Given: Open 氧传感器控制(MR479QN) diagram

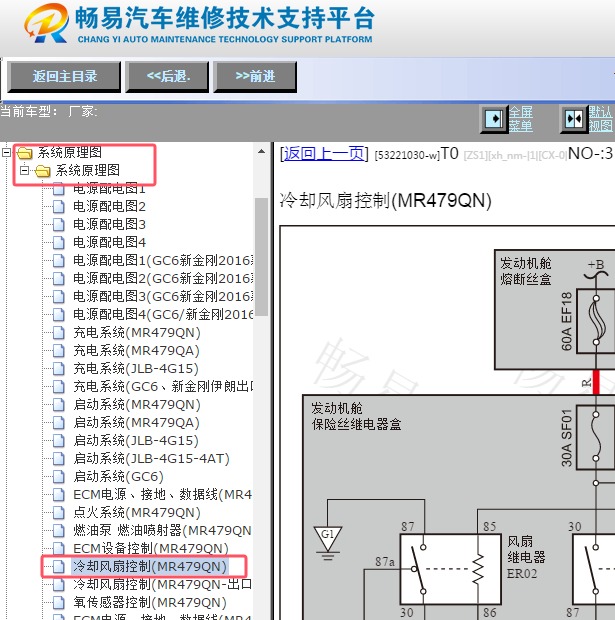Looking at the screenshot, I should (x=150, y=603).
